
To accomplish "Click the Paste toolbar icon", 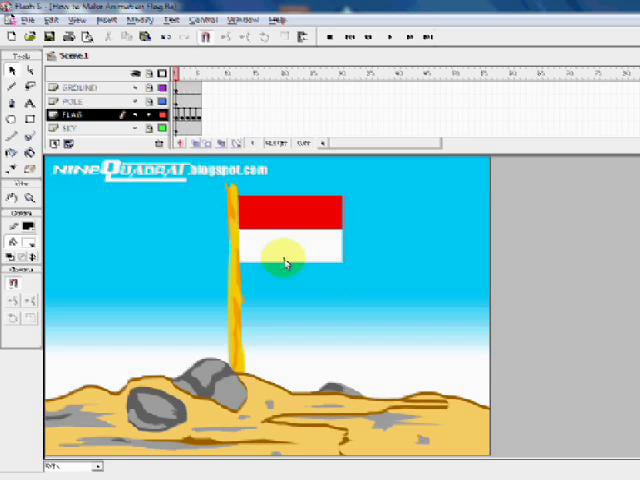I will click(145, 37).
